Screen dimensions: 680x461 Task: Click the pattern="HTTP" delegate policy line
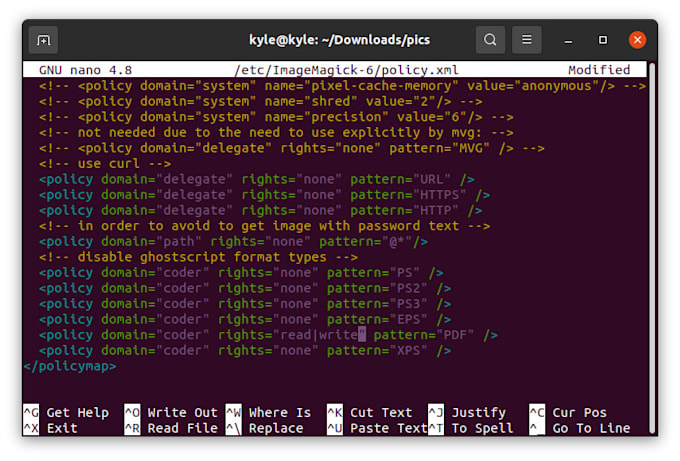point(261,210)
